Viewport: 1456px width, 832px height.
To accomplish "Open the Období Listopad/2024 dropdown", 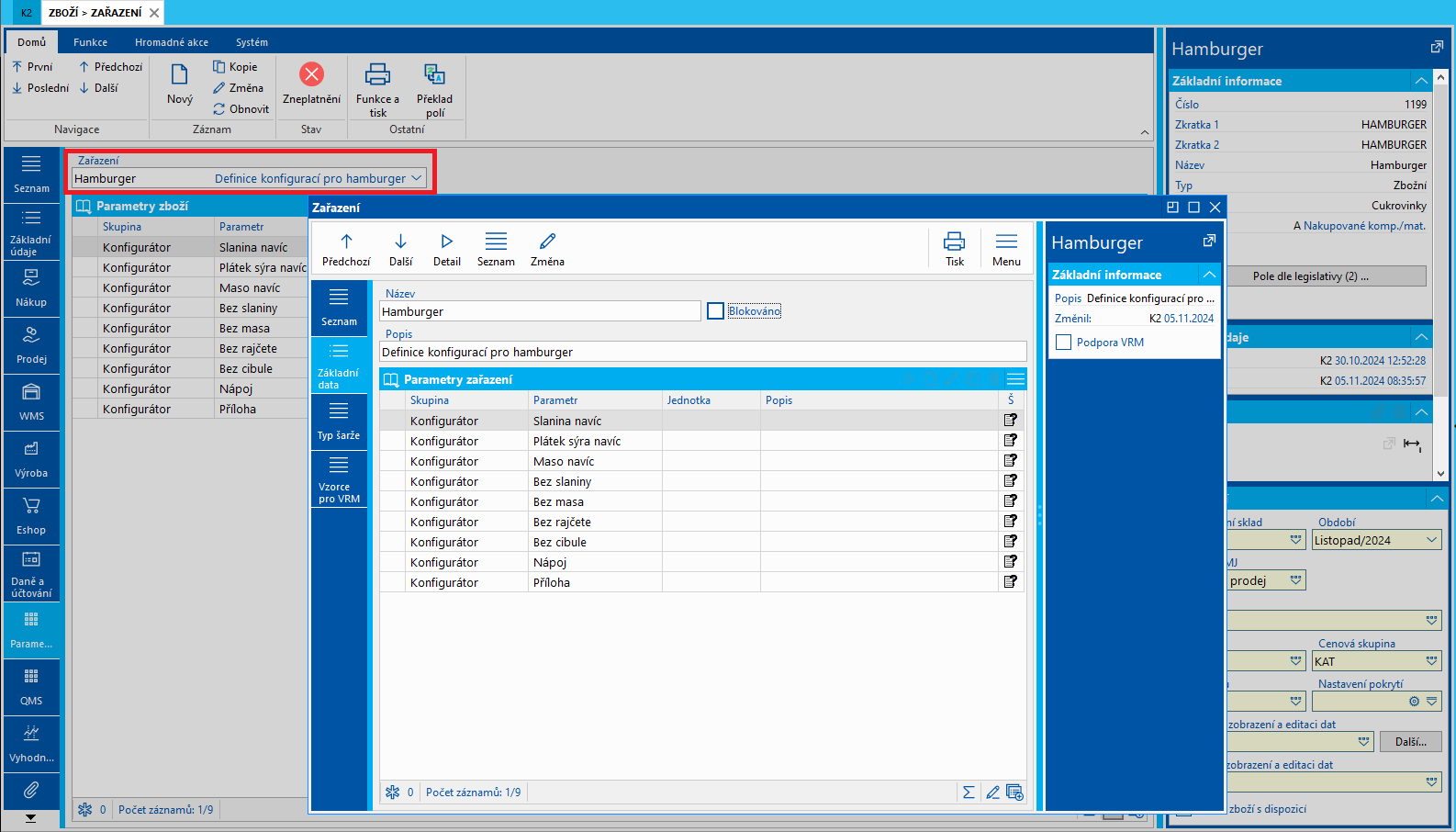I will 1431,540.
